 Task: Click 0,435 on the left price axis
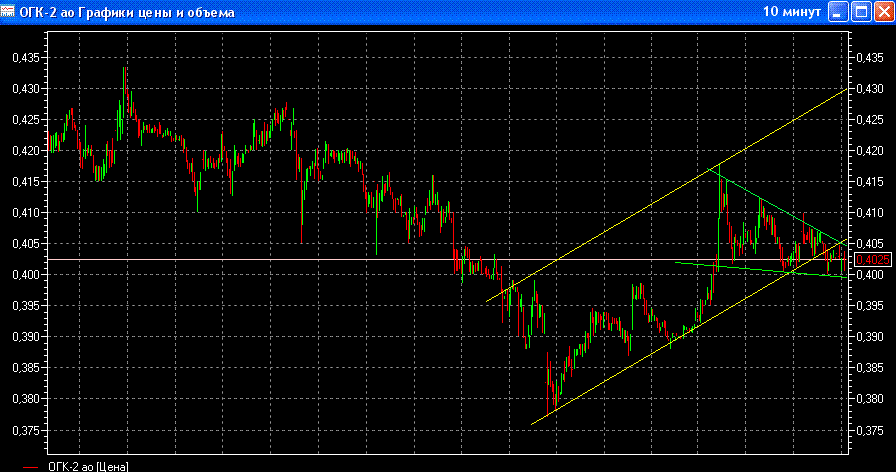[x=26, y=58]
